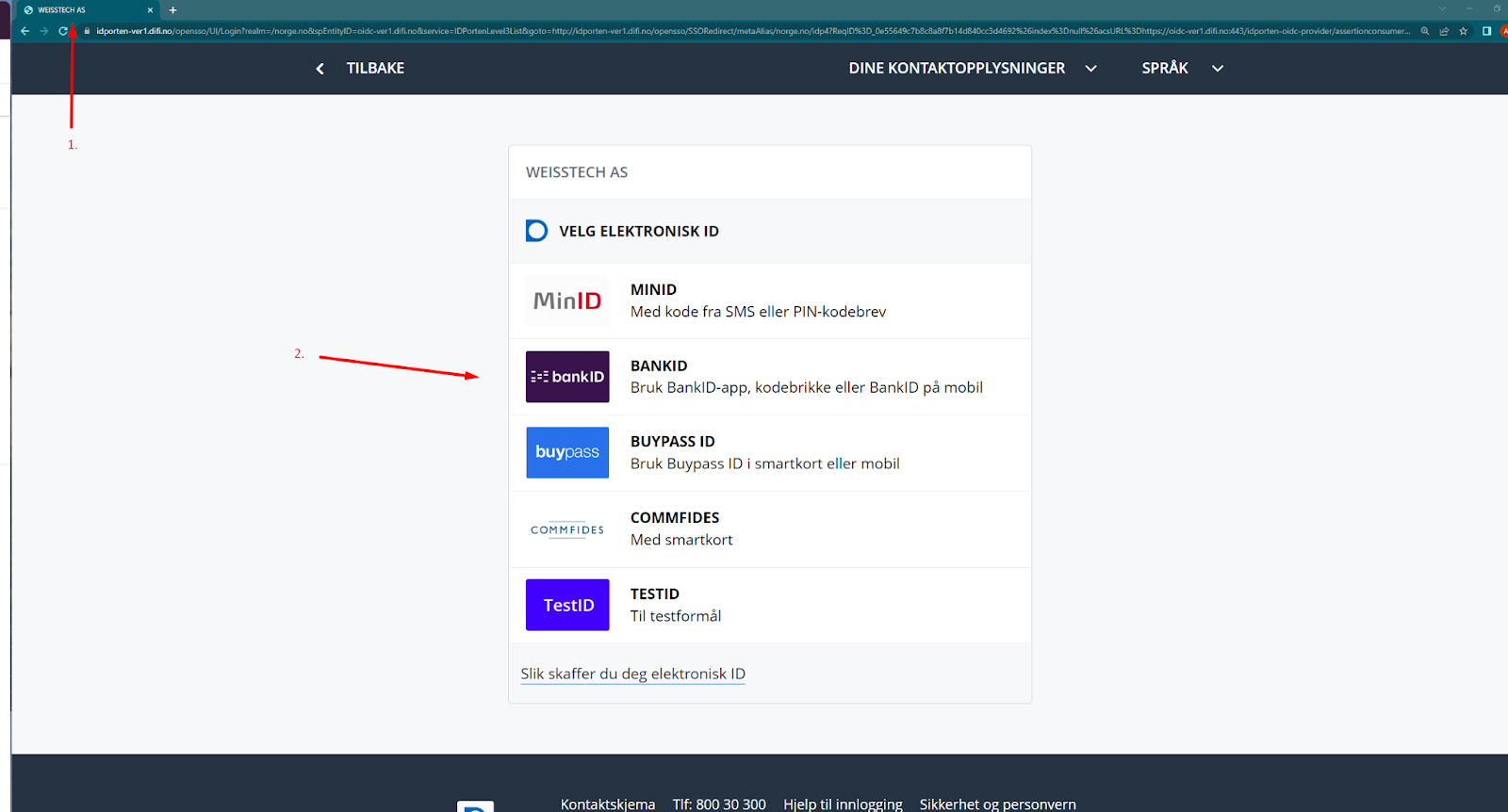Viewport: 1508px width, 812px height.
Task: Close the WEISSTECH AS tab
Action: [x=150, y=10]
